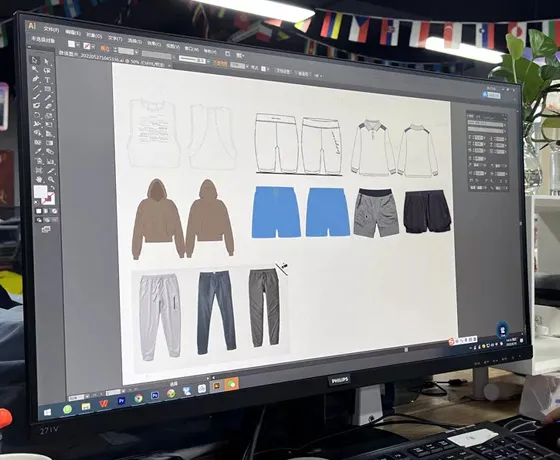
Task: Select the Paintbrush tool
Action: tap(36, 96)
